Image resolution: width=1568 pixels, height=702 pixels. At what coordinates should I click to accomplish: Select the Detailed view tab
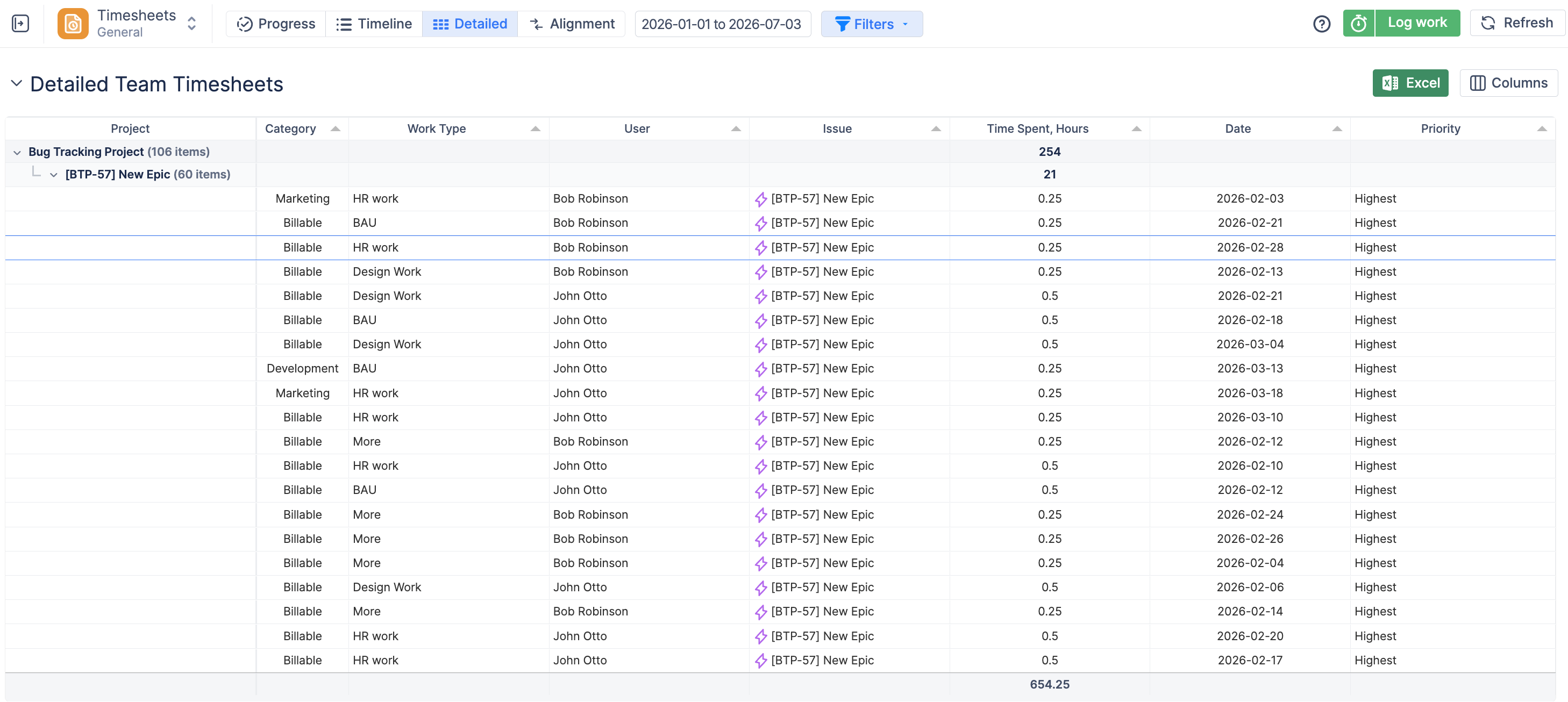(470, 24)
